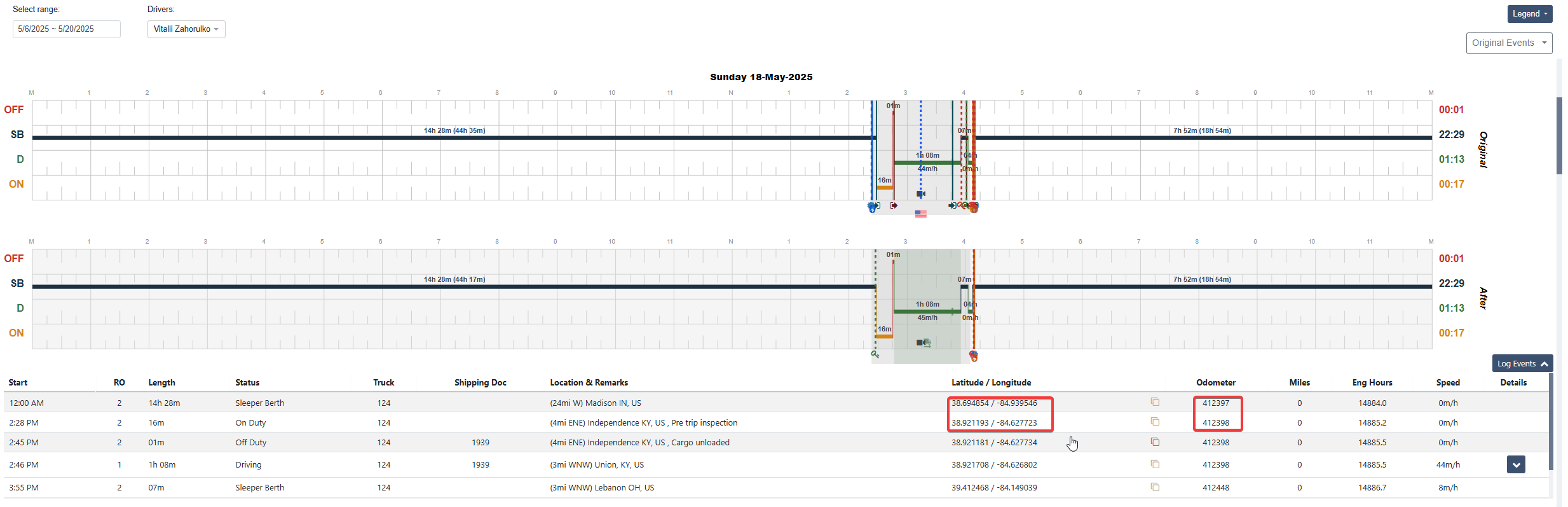1568x507 pixels.
Task: Click coordinates 39.412468 / -84.149039
Action: 994,487
